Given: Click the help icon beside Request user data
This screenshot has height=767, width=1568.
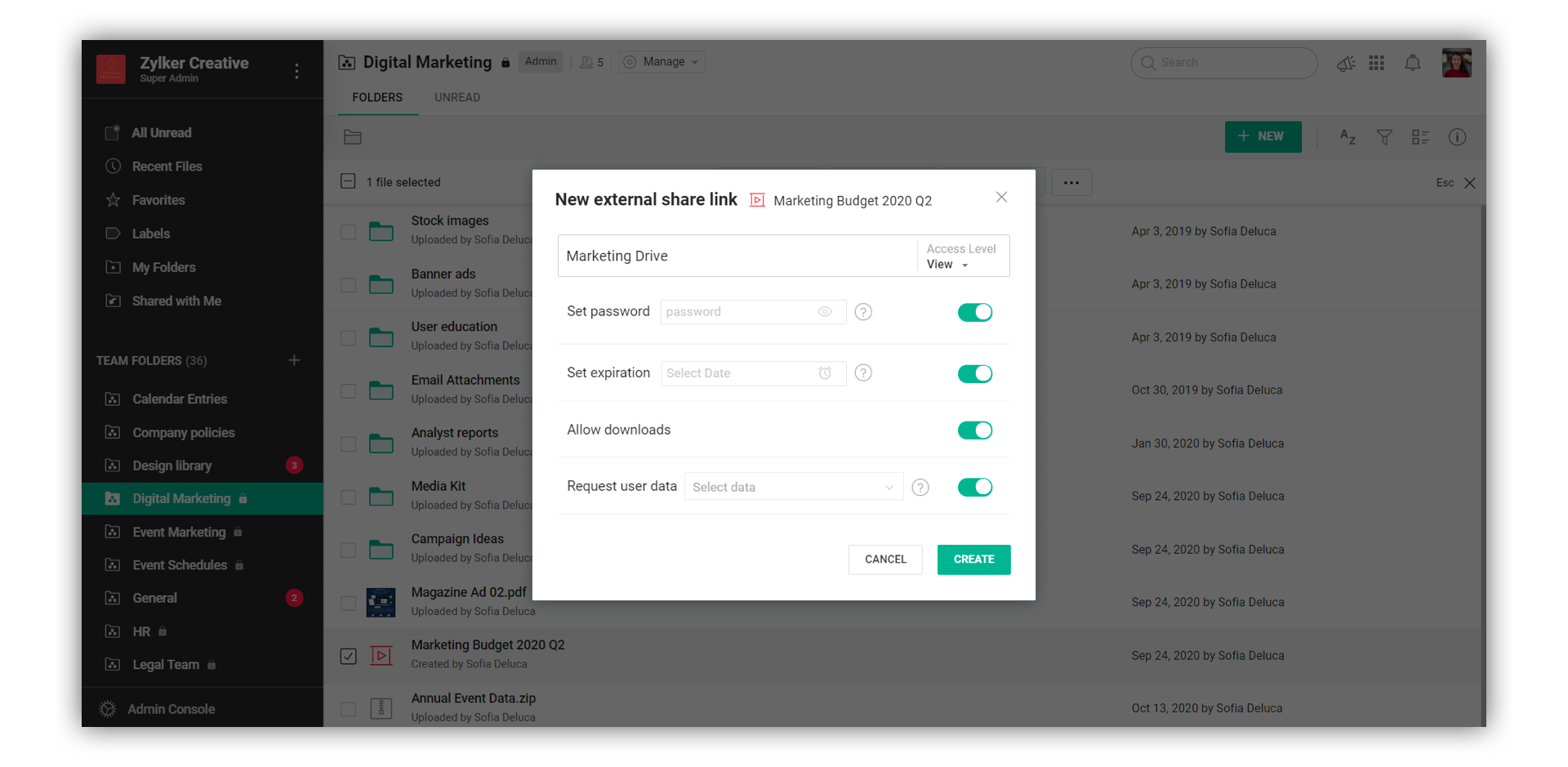Looking at the screenshot, I should point(920,488).
